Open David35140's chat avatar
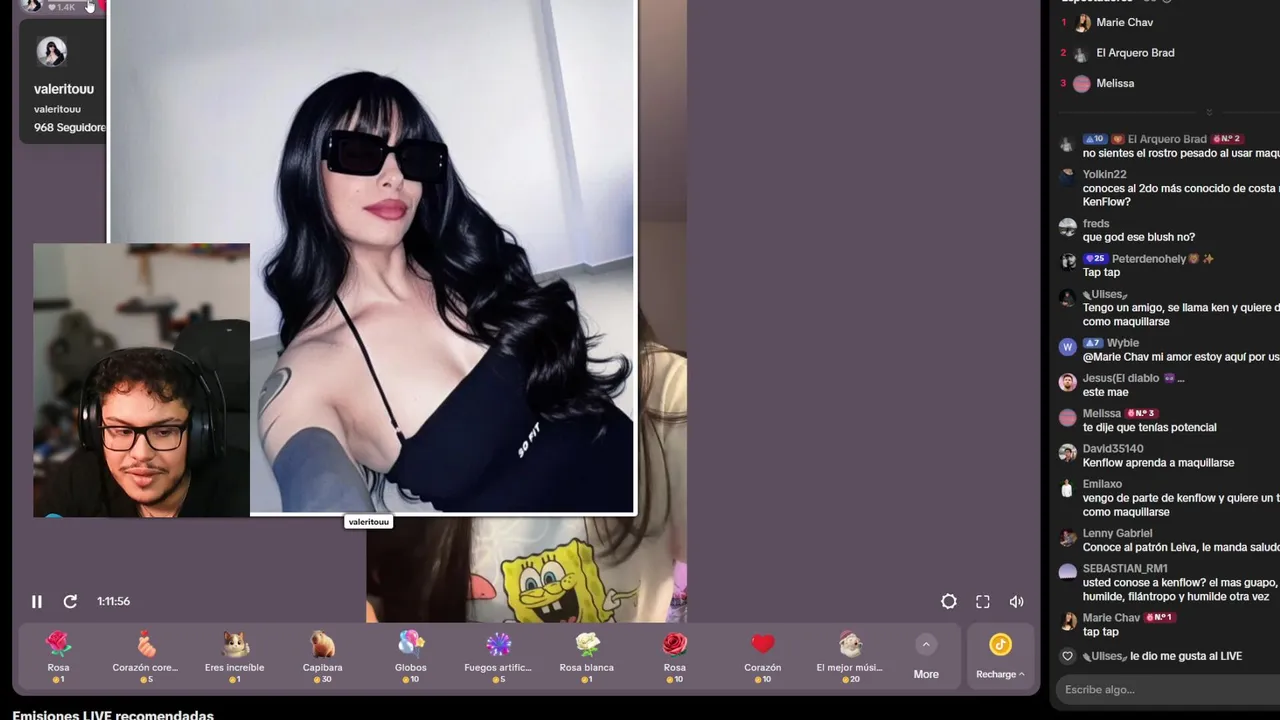The width and height of the screenshot is (1280, 720). tap(1068, 452)
